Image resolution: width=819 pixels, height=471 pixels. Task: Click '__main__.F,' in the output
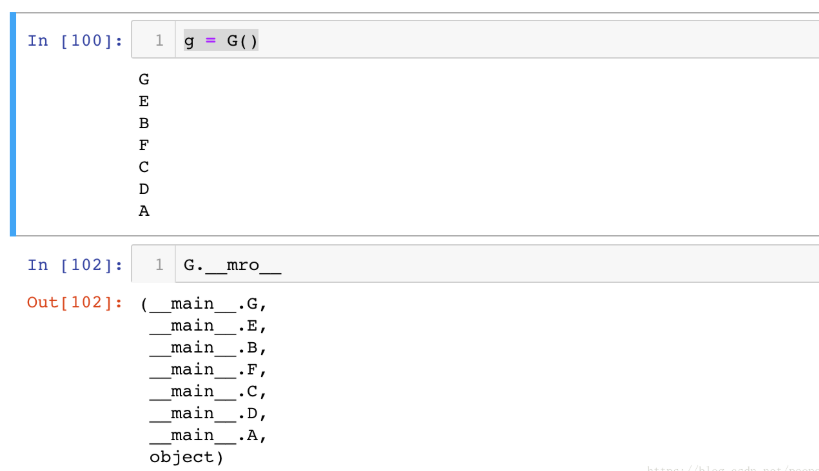(x=208, y=370)
